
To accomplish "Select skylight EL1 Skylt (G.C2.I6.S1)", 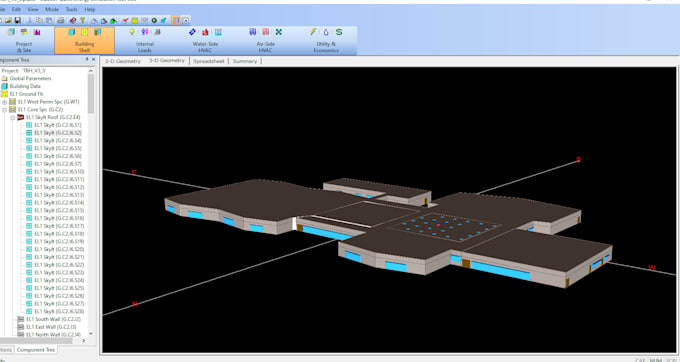I will point(58,125).
